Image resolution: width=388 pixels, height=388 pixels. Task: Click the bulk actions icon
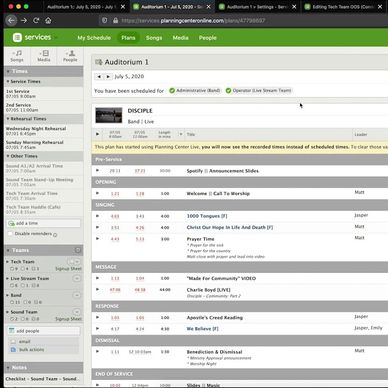(13, 350)
